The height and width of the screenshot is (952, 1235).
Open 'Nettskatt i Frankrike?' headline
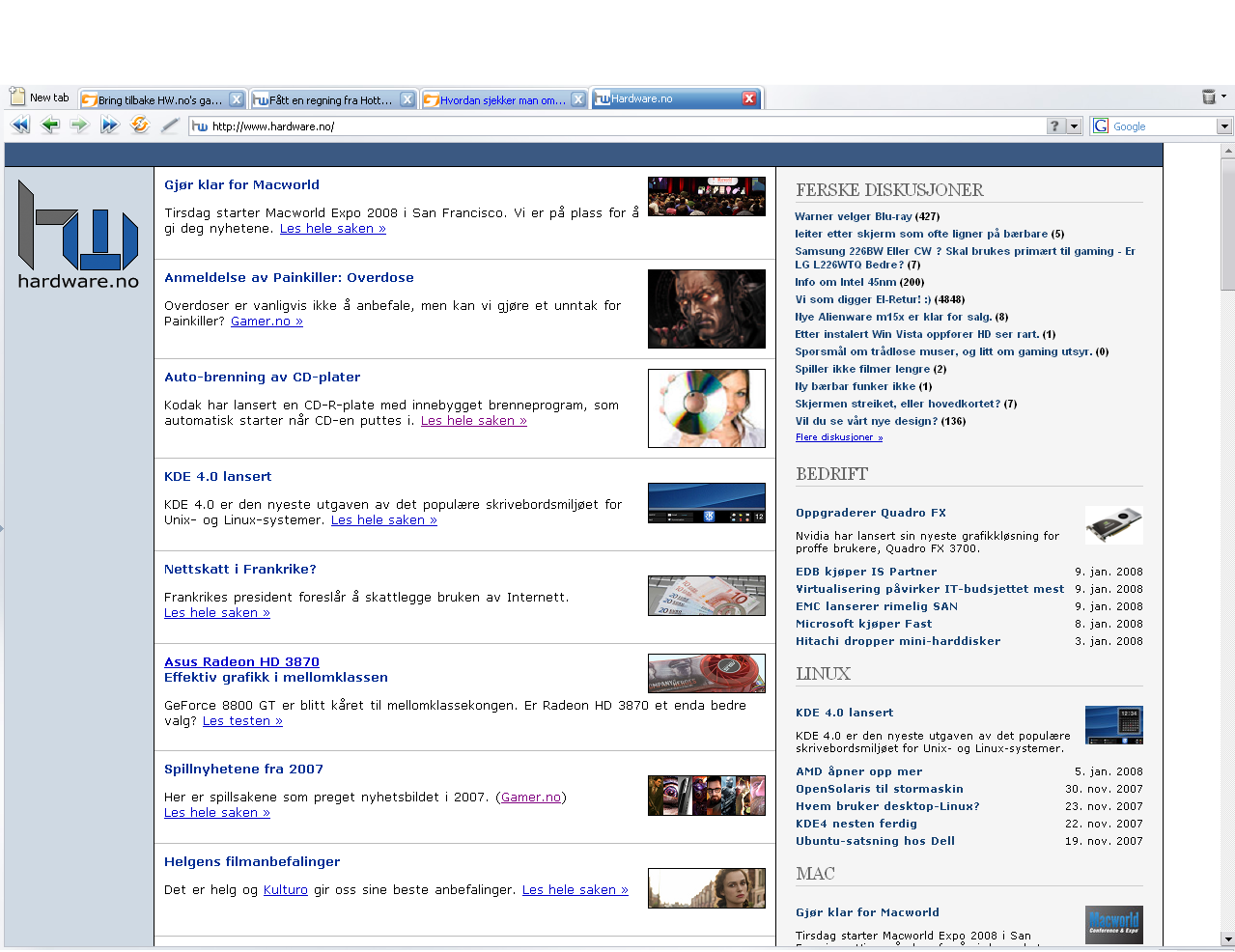[240, 569]
